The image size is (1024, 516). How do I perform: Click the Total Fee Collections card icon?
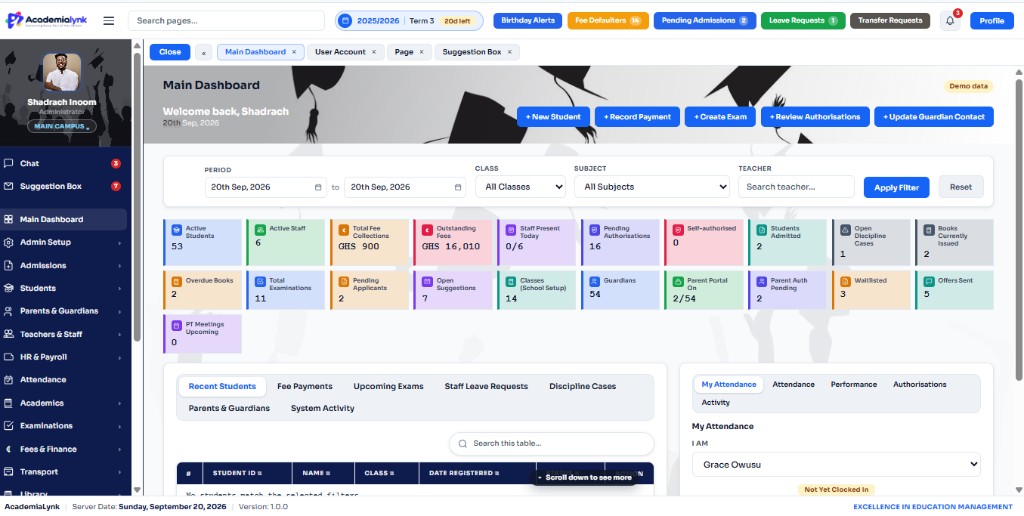[344, 230]
